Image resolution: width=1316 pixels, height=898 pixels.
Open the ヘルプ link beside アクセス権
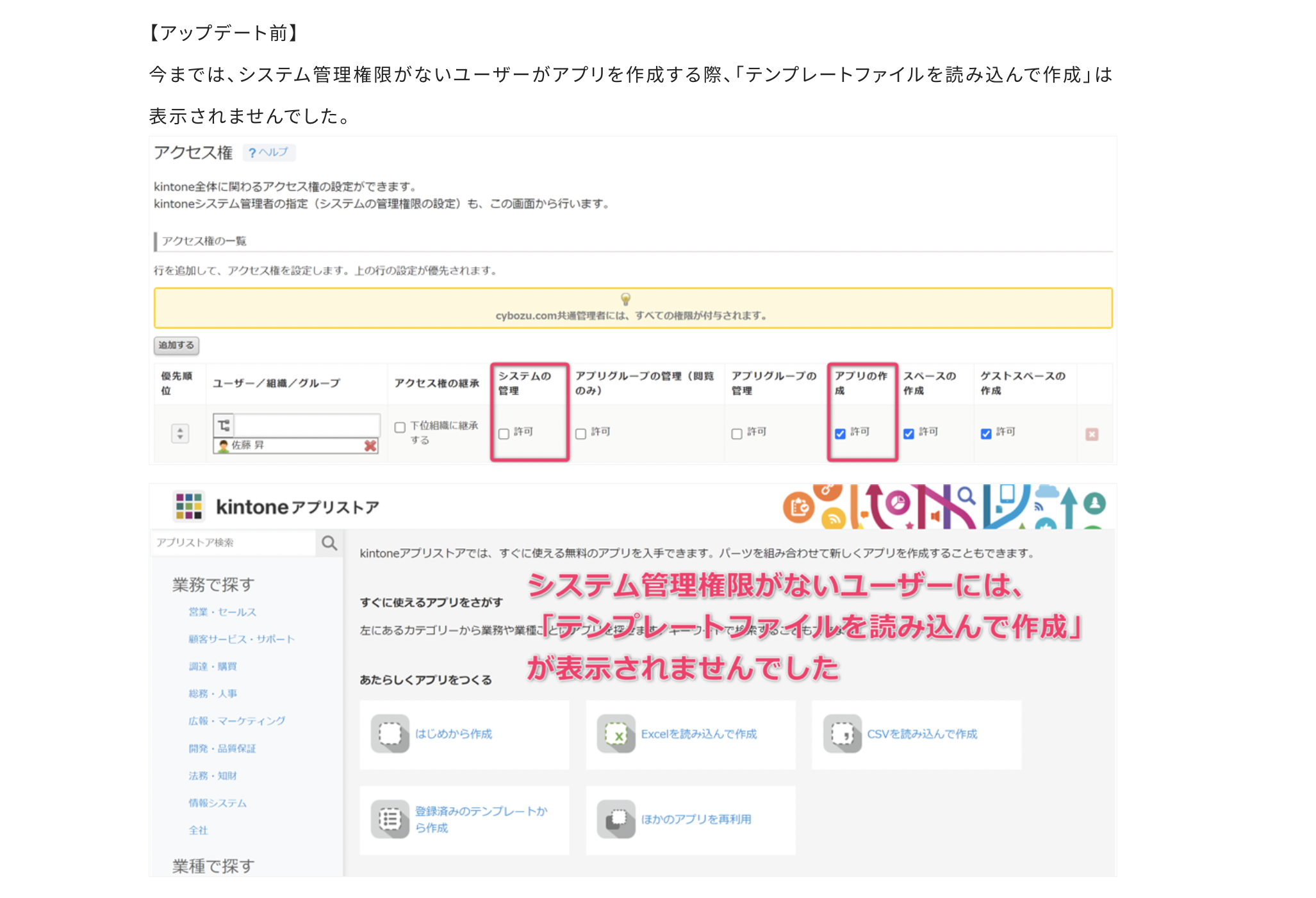269,152
